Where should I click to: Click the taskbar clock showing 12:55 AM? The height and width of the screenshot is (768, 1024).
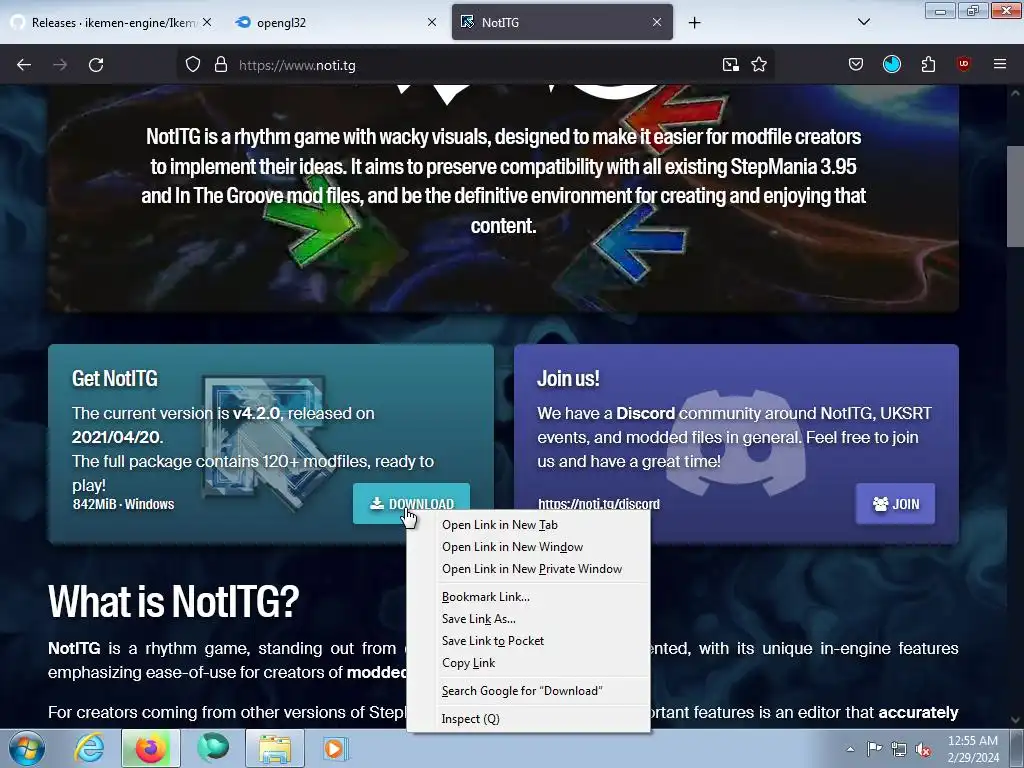click(x=972, y=749)
